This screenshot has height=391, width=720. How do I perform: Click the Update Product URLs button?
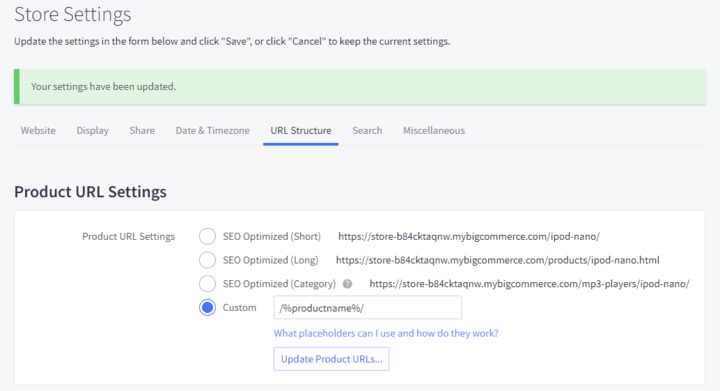point(332,359)
